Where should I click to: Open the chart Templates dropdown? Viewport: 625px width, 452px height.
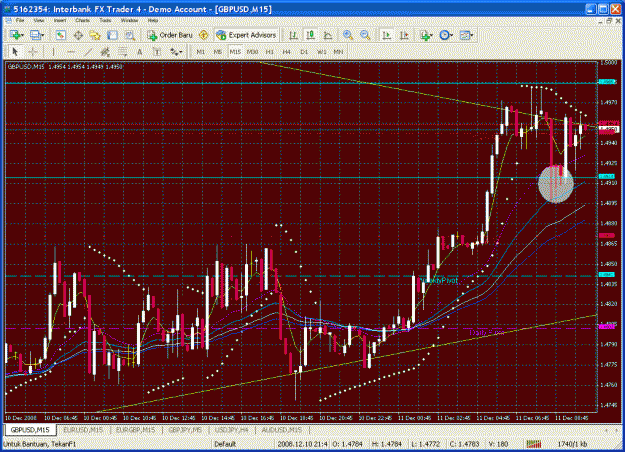click(466, 35)
